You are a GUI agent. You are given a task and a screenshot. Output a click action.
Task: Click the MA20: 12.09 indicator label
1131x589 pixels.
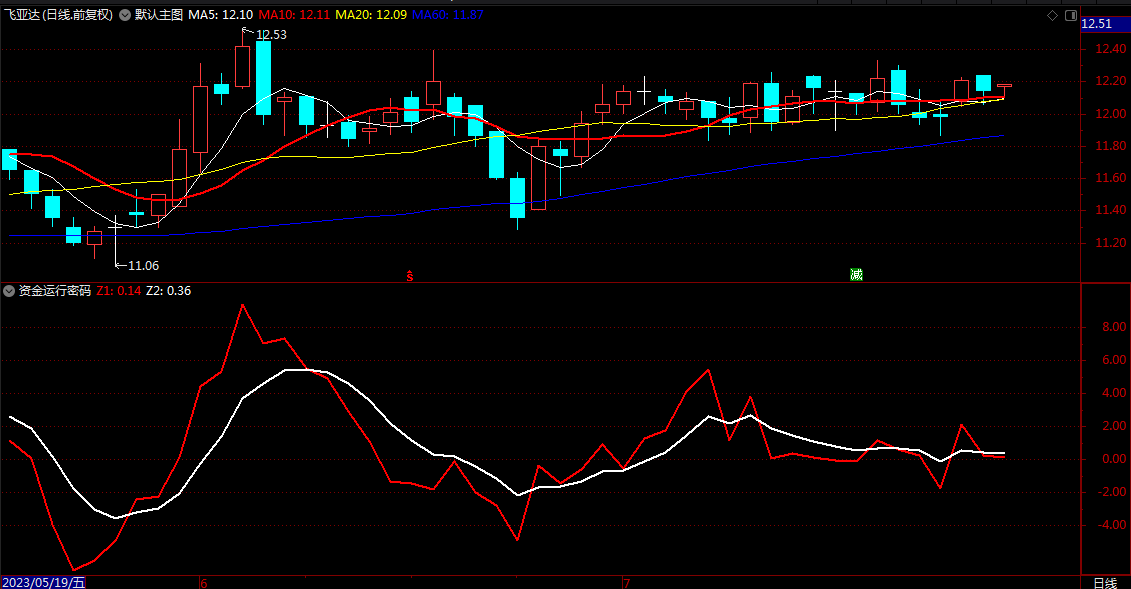pos(371,14)
